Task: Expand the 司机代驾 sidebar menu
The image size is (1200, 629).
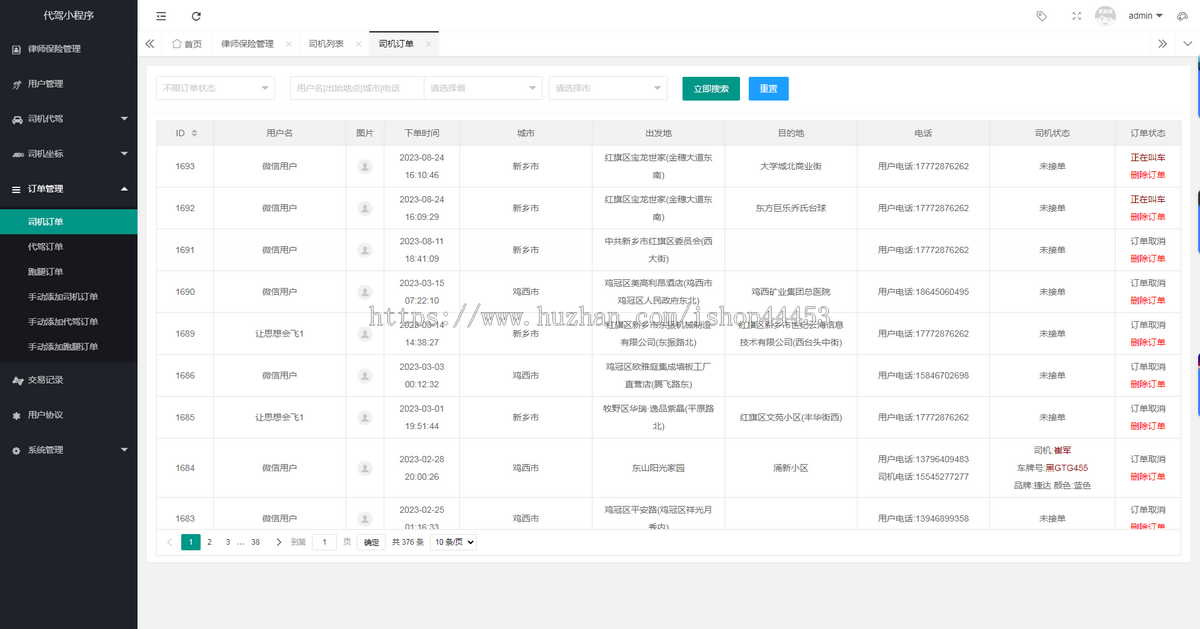Action: (124, 119)
